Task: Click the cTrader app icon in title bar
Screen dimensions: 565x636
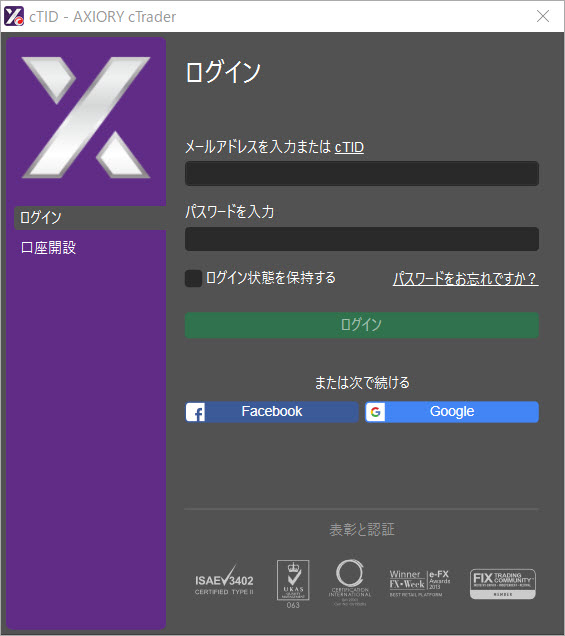Action: click(14, 16)
